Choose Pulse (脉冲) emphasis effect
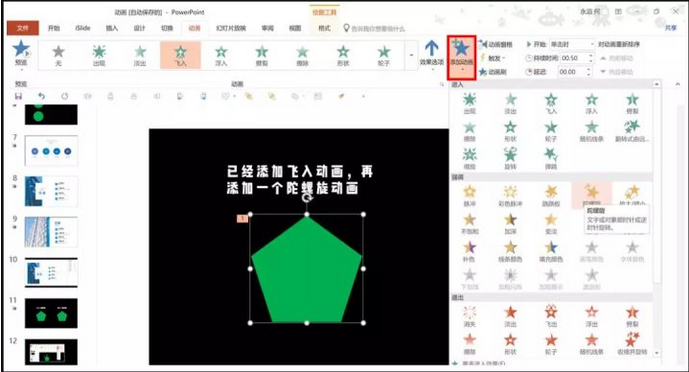This screenshot has height=372, width=689. click(470, 196)
